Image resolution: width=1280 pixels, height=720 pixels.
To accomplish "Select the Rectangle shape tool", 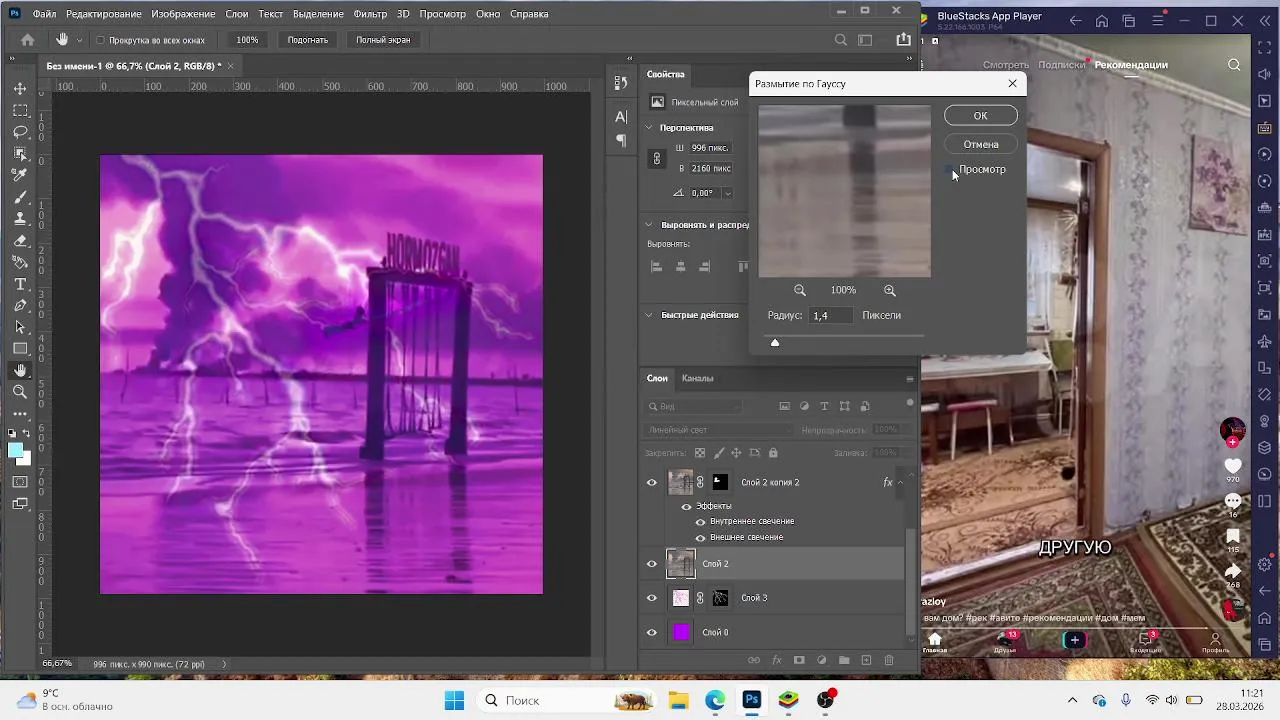I will point(20,348).
